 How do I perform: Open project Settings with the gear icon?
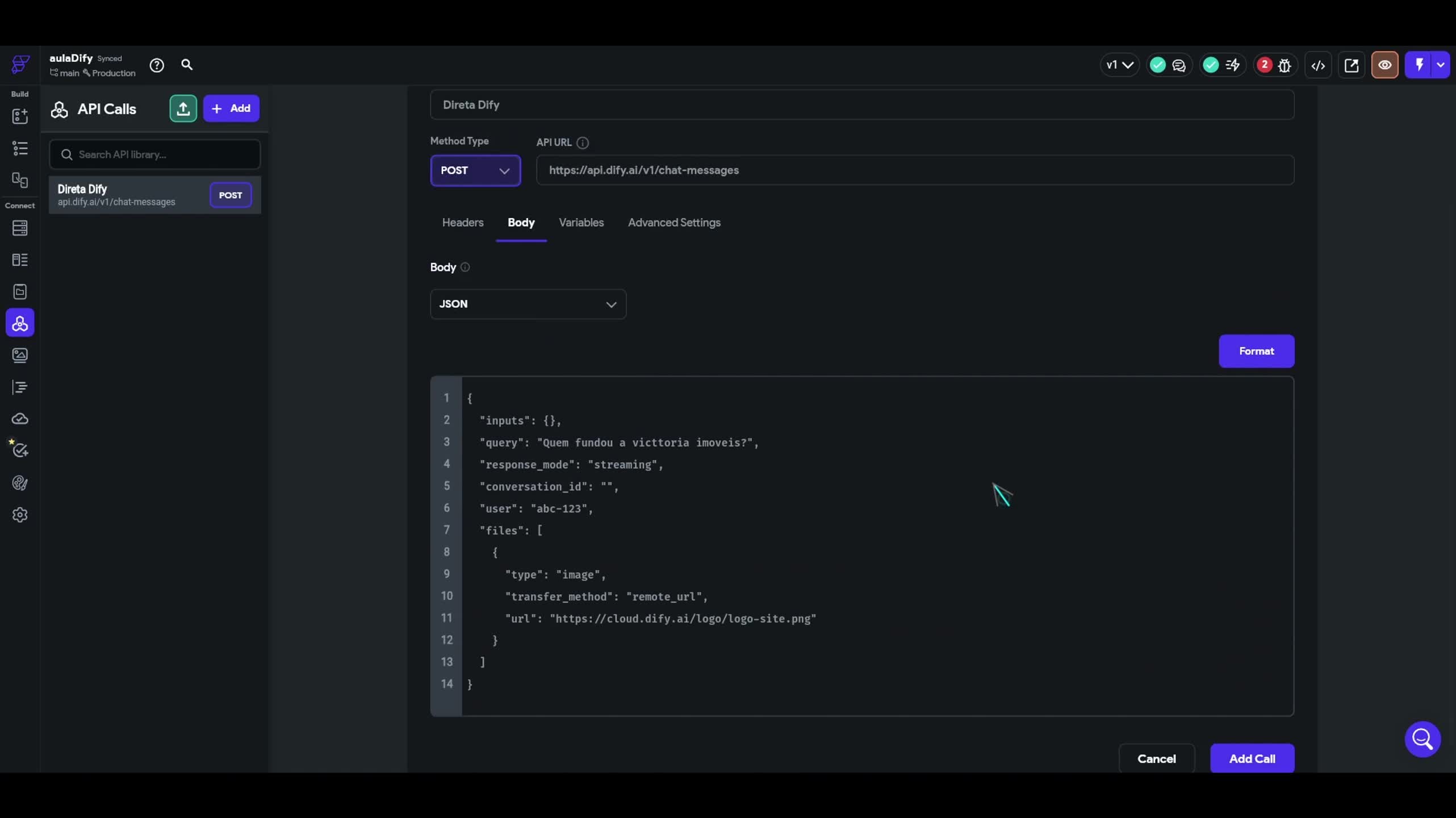[x=20, y=515]
